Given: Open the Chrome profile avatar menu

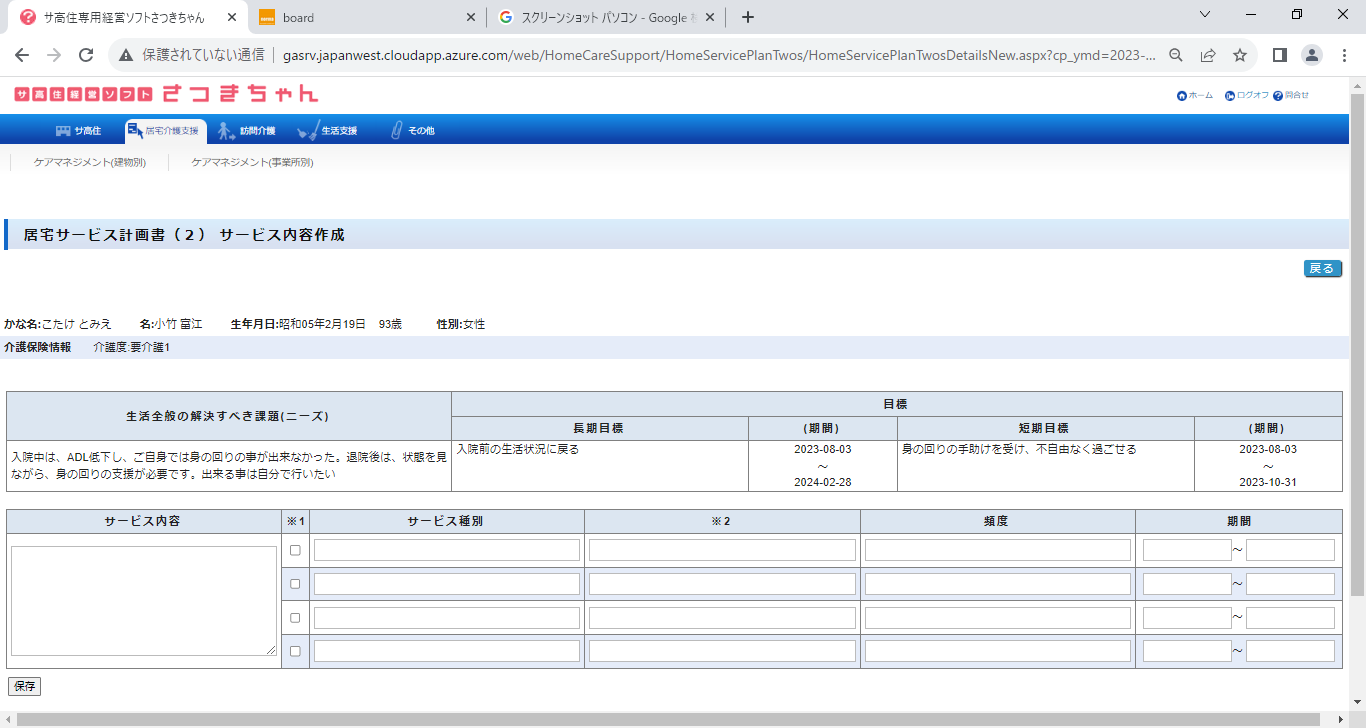Looking at the screenshot, I should tap(1312, 55).
